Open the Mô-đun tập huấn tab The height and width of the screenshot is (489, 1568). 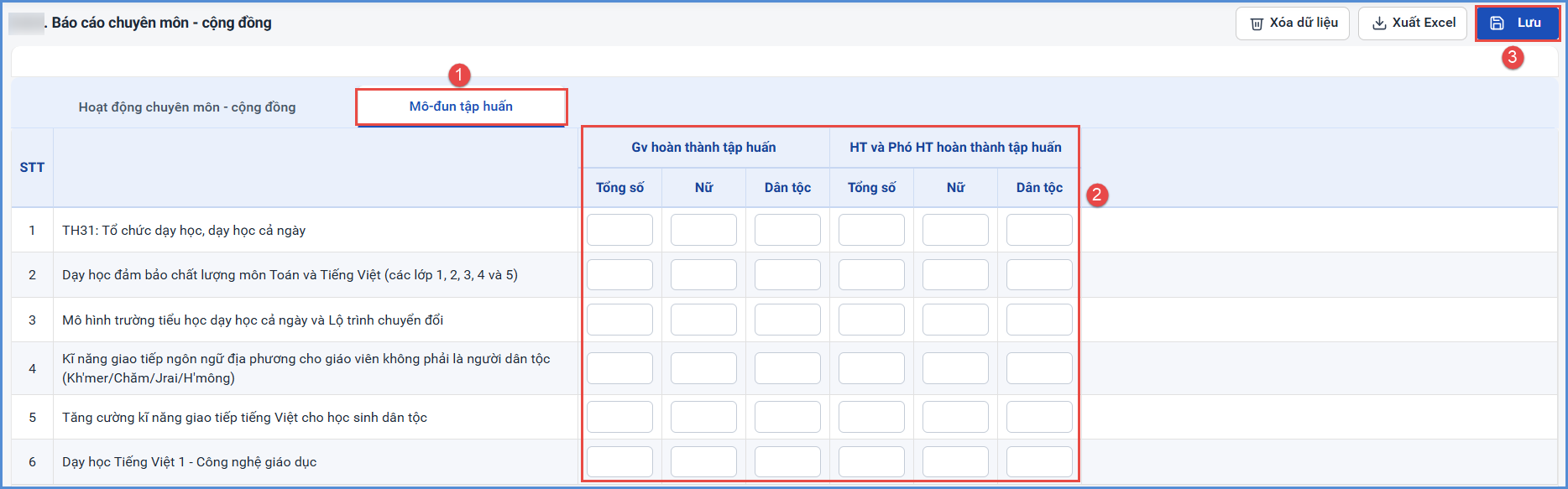click(x=461, y=107)
